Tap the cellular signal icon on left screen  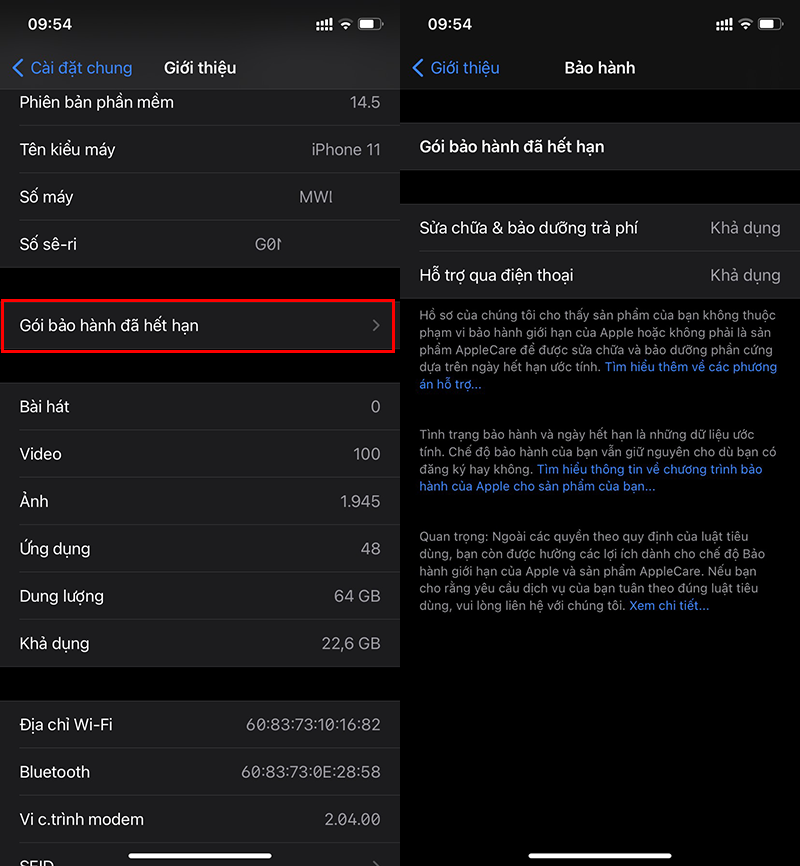(x=324, y=23)
